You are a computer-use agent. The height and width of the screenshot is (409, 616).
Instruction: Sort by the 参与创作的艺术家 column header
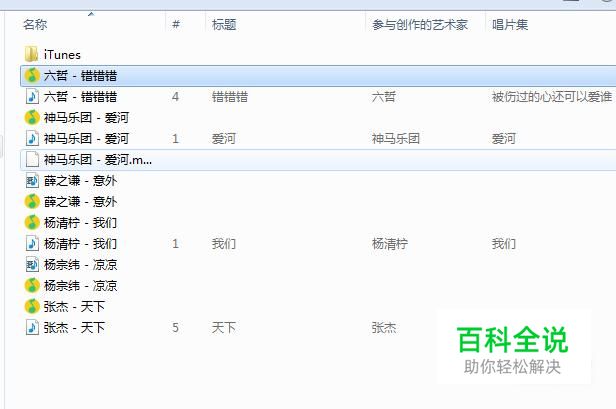click(420, 25)
